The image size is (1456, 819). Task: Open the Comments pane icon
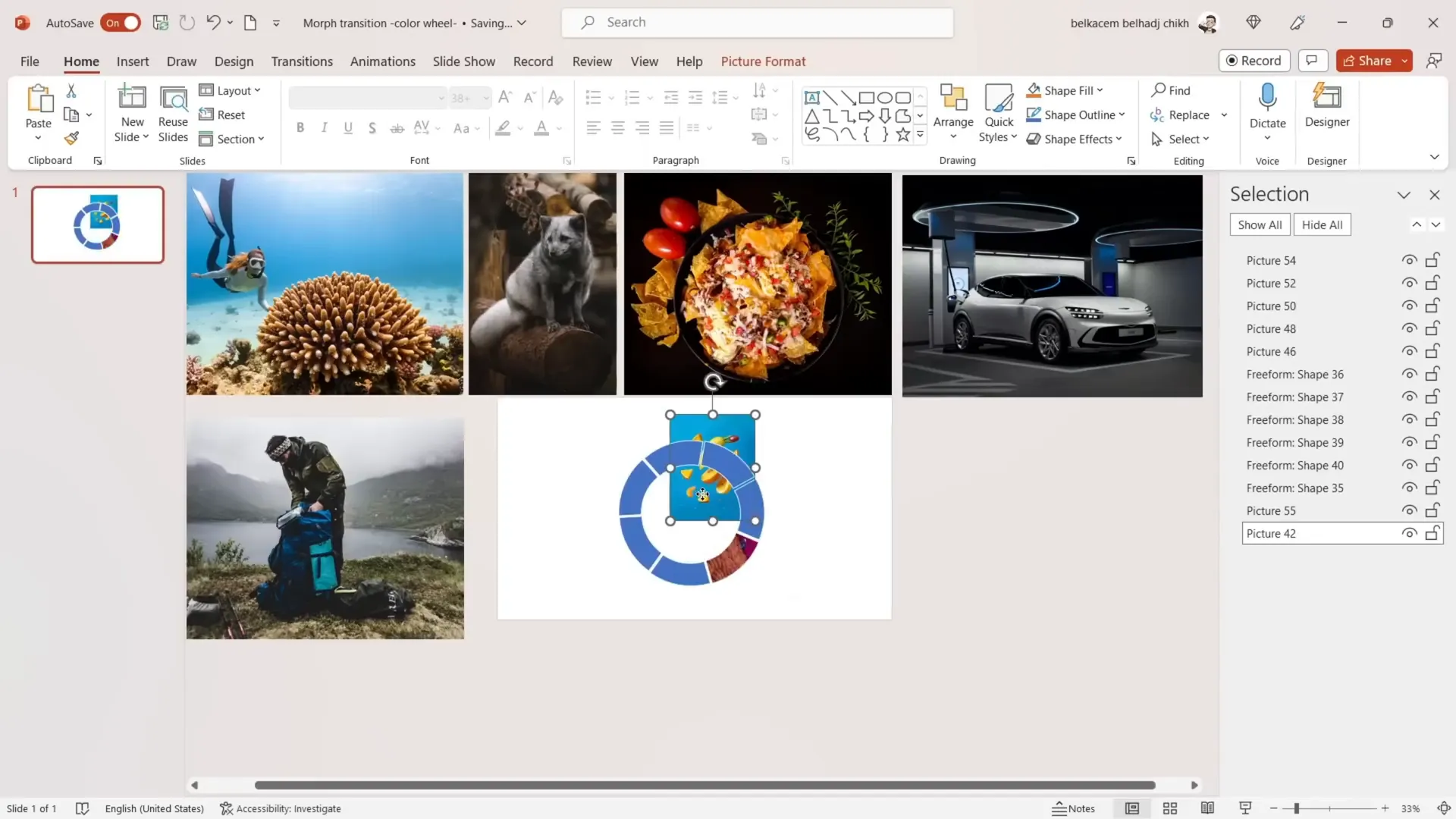1313,61
